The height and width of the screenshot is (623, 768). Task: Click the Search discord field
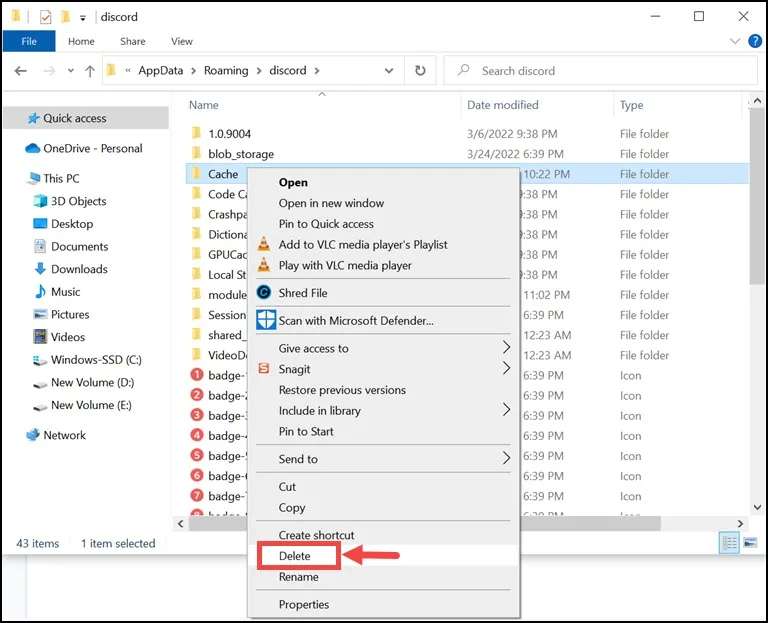click(x=600, y=71)
